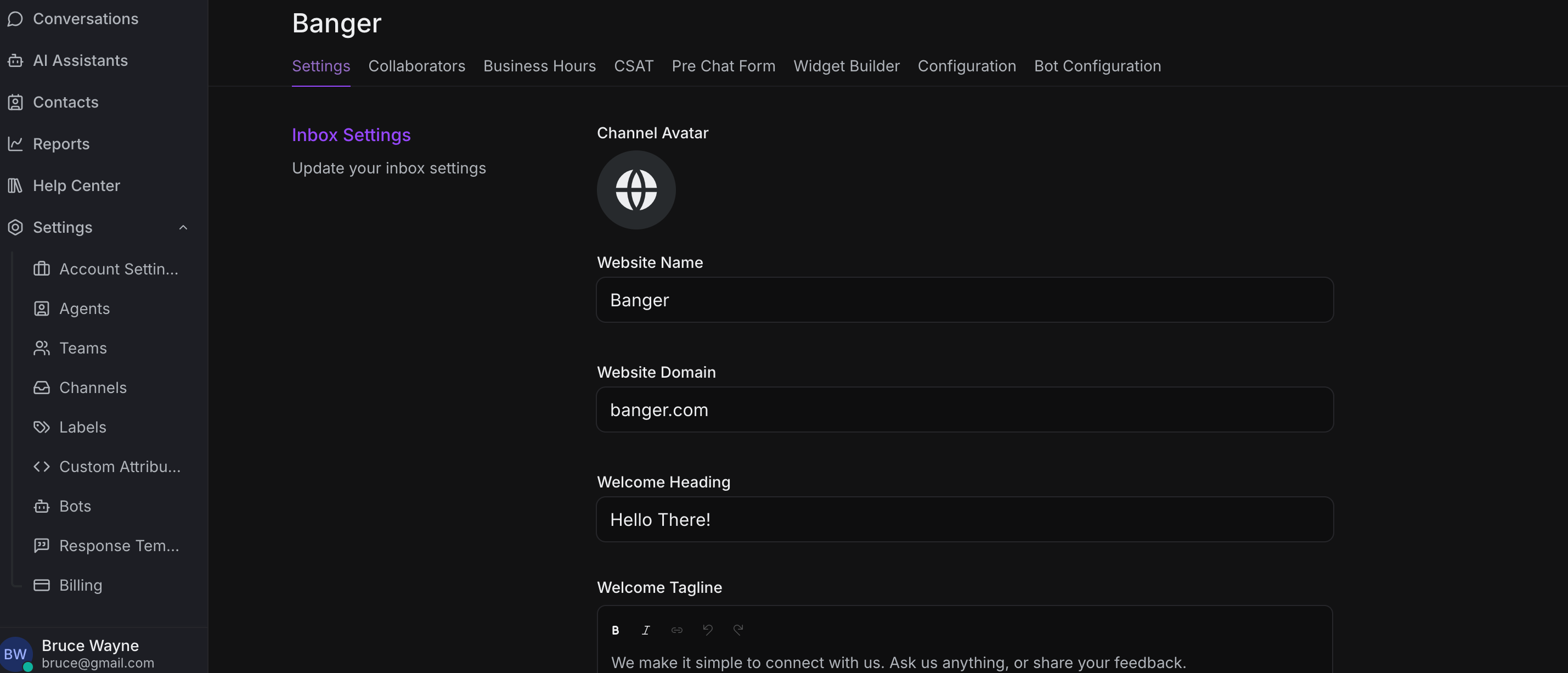Toggle italic formatting in tagline editor

[x=646, y=630]
